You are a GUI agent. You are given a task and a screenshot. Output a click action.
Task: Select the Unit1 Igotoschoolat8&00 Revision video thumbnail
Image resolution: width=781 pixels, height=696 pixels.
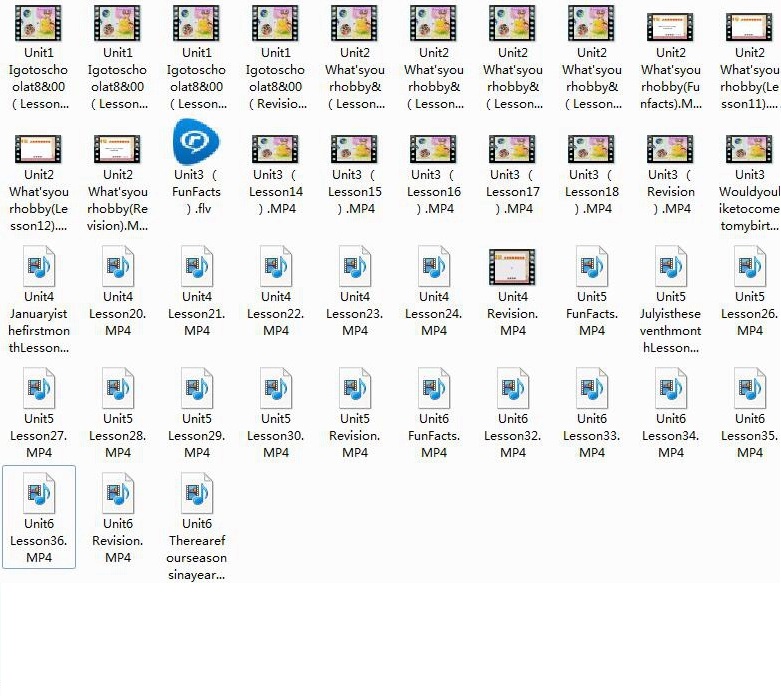point(275,24)
